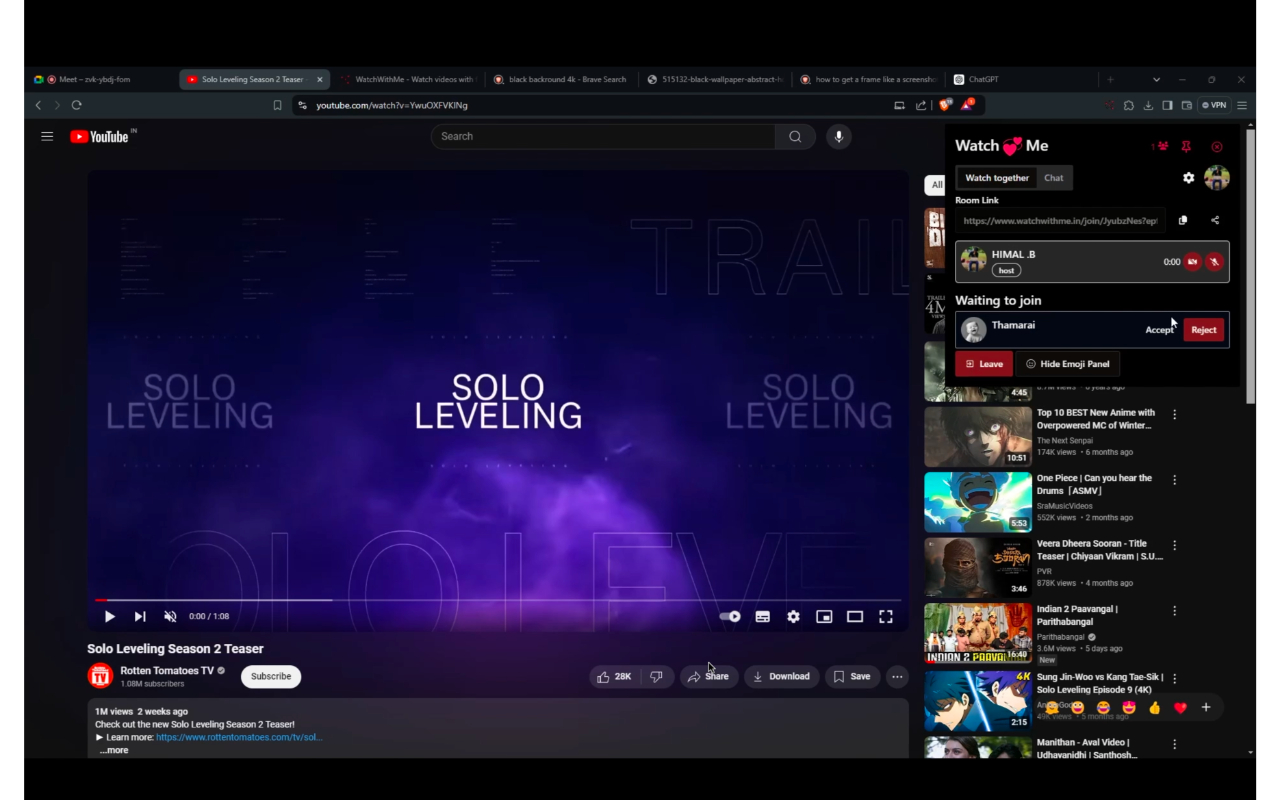Seek on the video progress bar
The width and height of the screenshot is (1280, 800).
(498, 600)
